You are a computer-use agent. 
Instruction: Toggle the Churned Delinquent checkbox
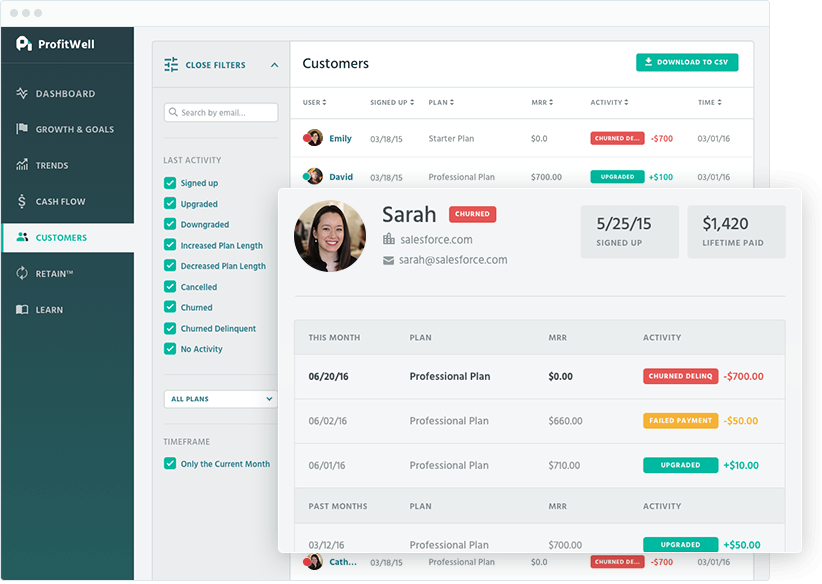click(x=170, y=329)
